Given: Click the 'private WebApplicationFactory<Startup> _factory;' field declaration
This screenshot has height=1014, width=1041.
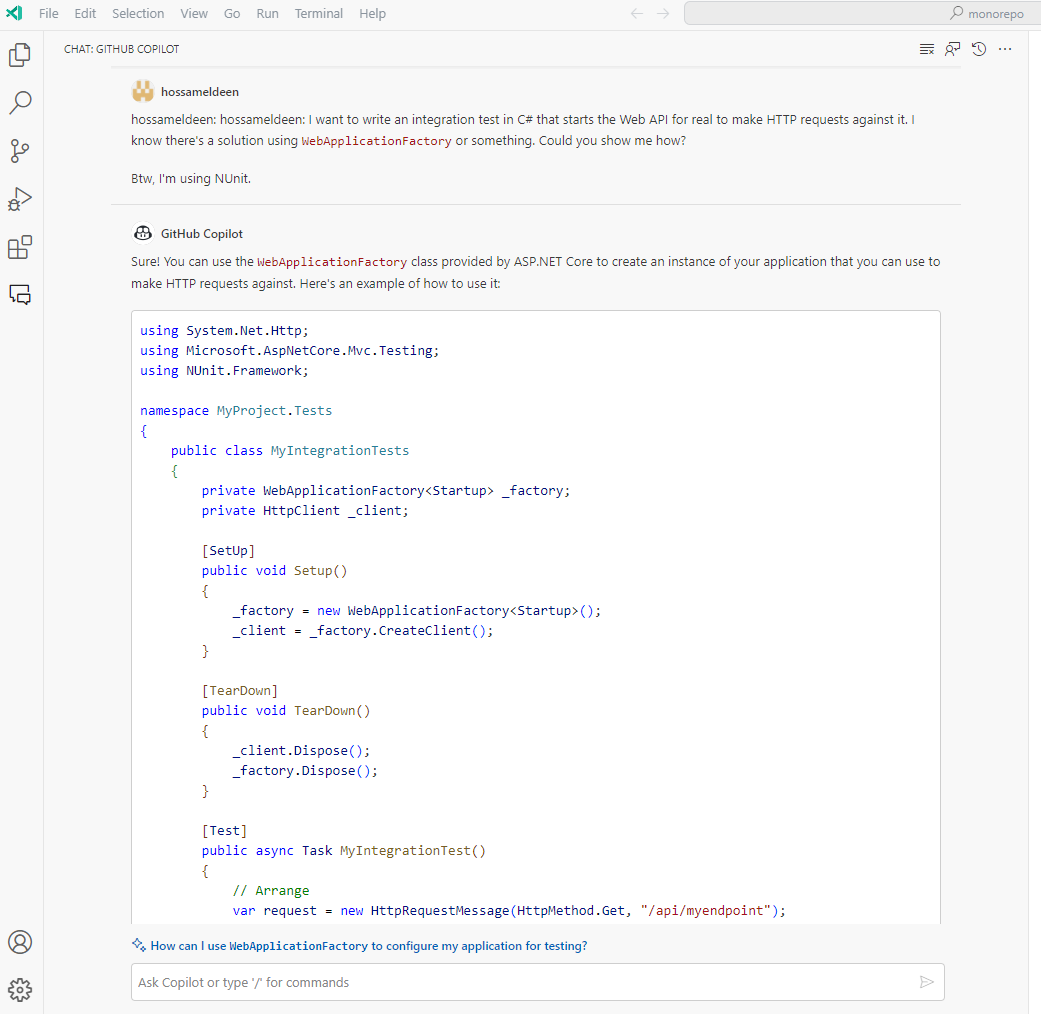Looking at the screenshot, I should point(386,491).
